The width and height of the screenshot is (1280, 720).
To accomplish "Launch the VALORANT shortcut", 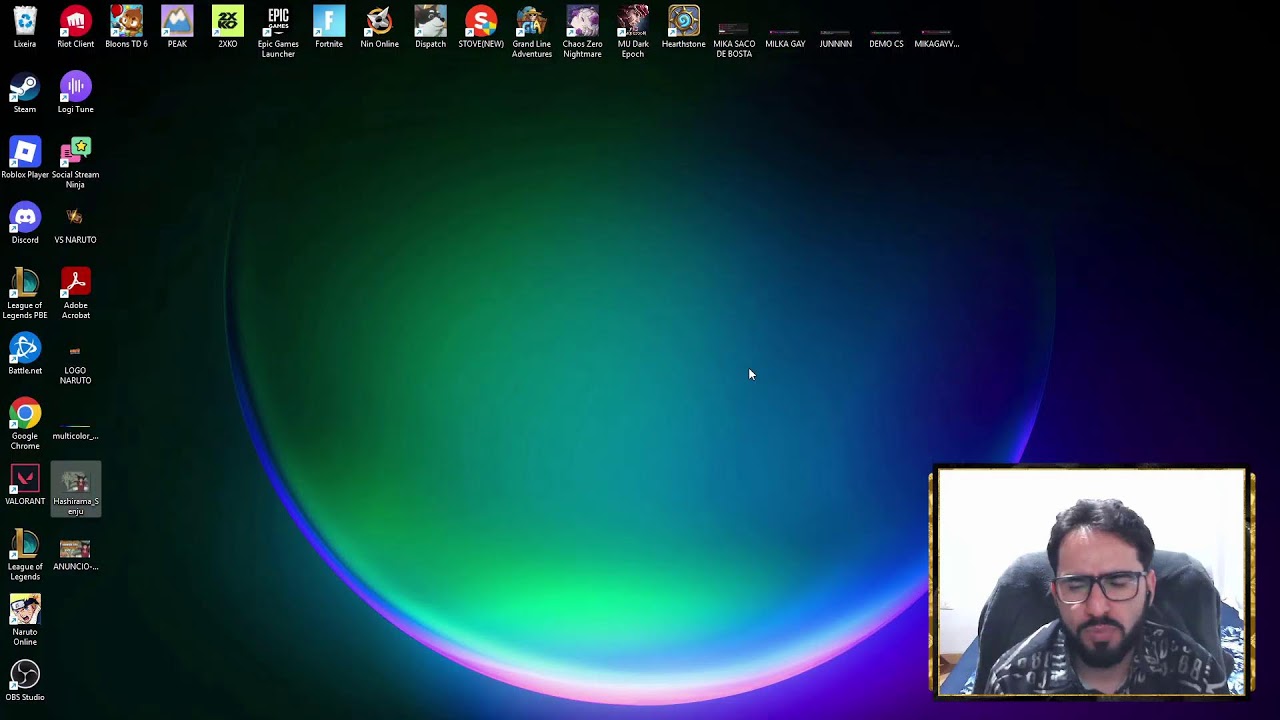I will pyautogui.click(x=25, y=484).
